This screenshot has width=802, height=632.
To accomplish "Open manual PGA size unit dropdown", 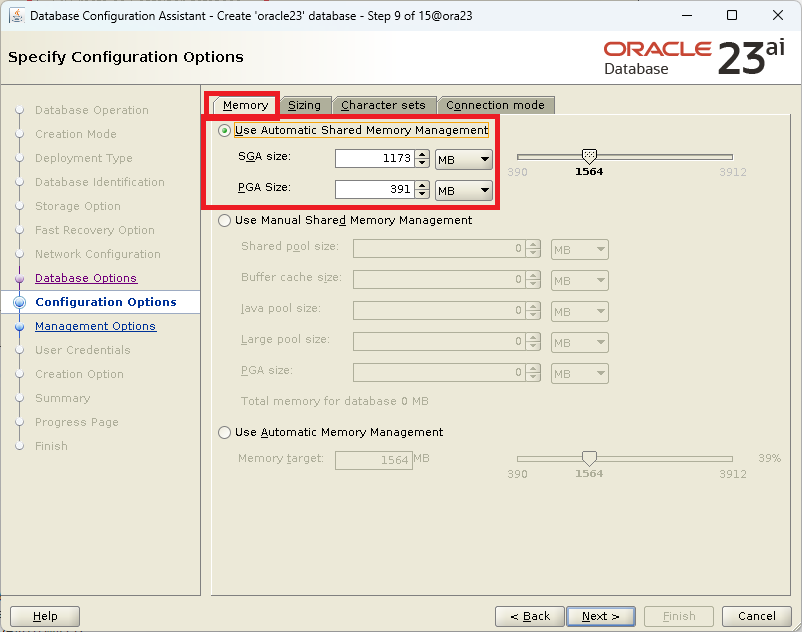I will click(x=580, y=374).
